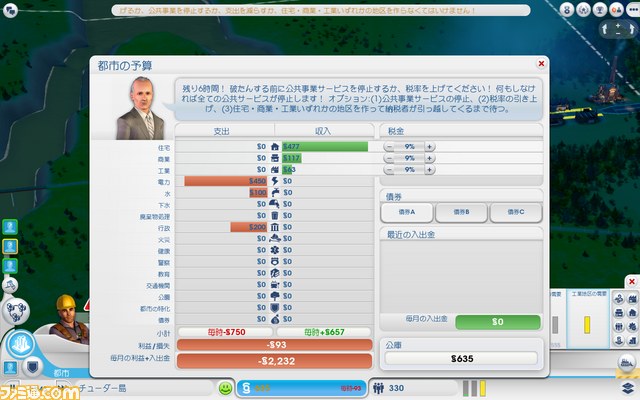Close the 都市の予算 budget window
Viewport: 640px width, 400px height.
click(x=541, y=64)
